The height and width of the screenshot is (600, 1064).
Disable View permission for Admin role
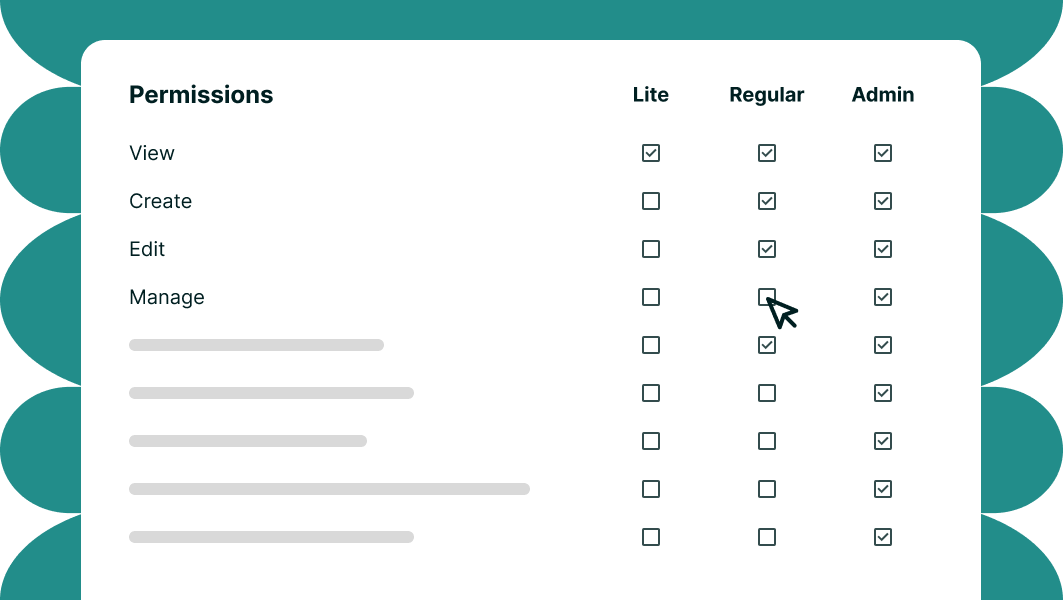coord(883,153)
